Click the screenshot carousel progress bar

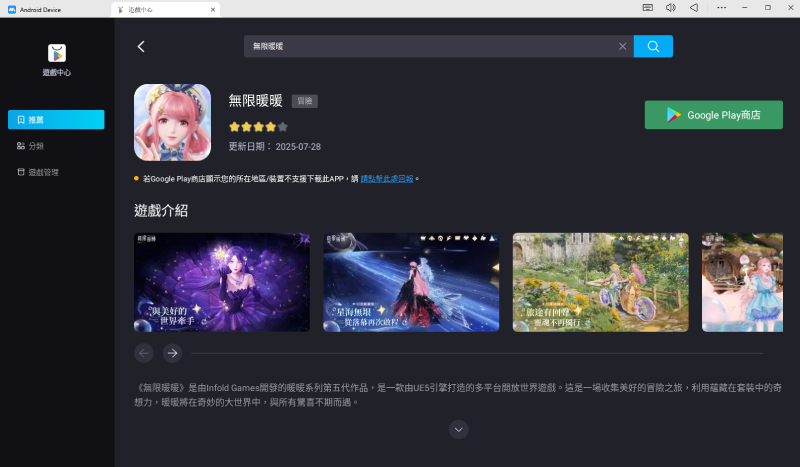tap(477, 353)
